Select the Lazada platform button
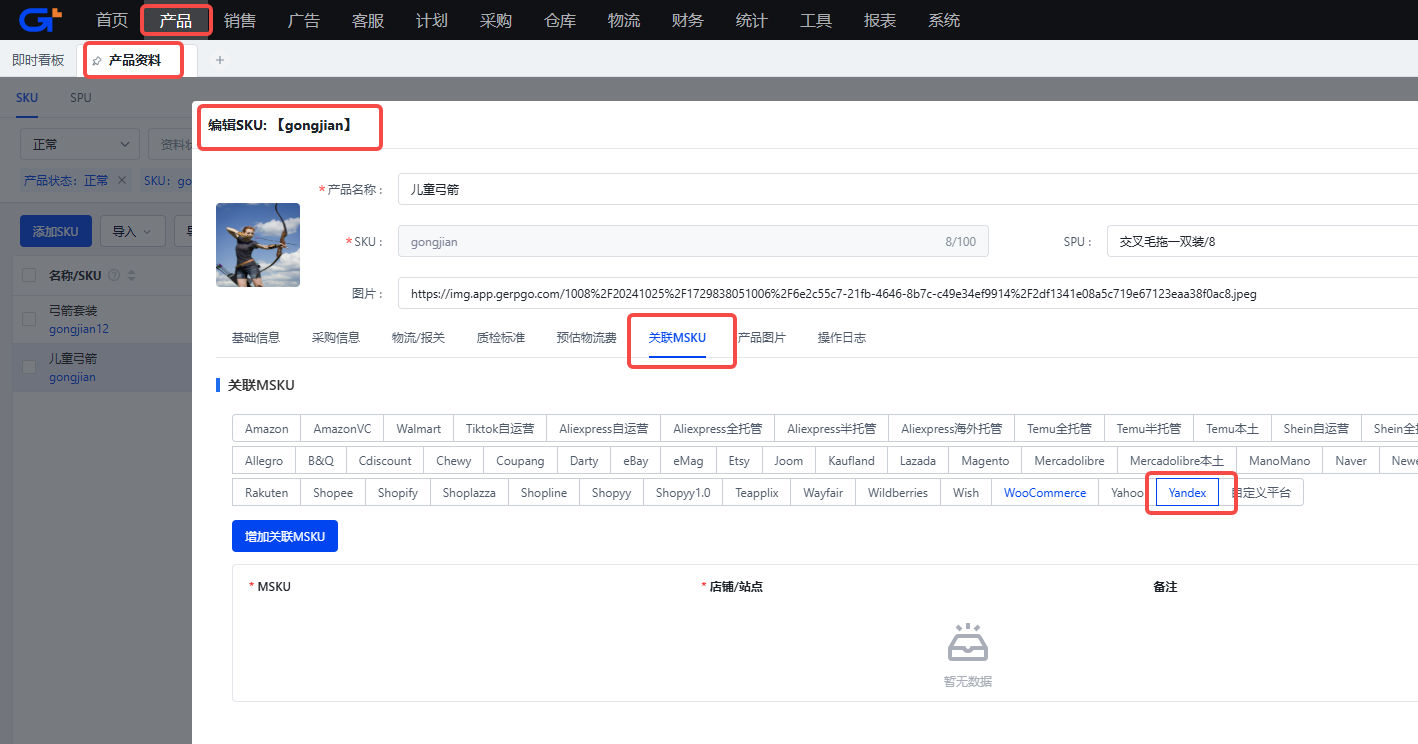1418x744 pixels. (x=918, y=461)
